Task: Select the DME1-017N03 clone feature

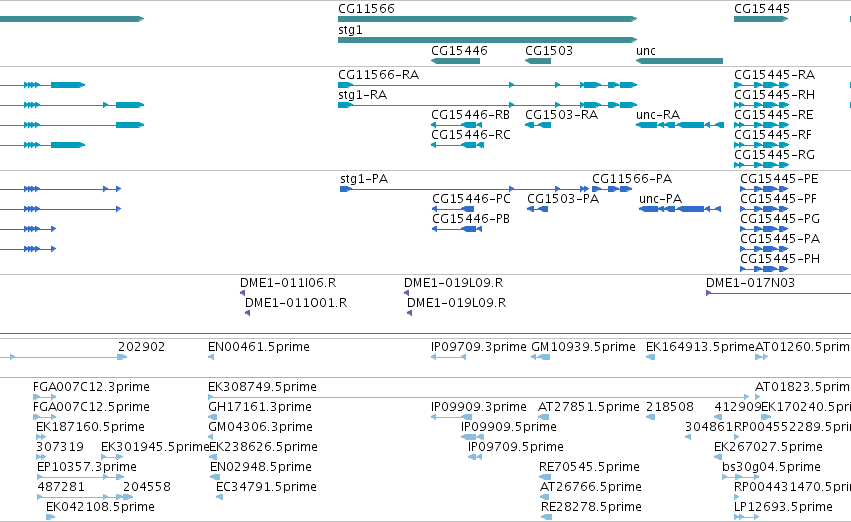Action: point(778,293)
